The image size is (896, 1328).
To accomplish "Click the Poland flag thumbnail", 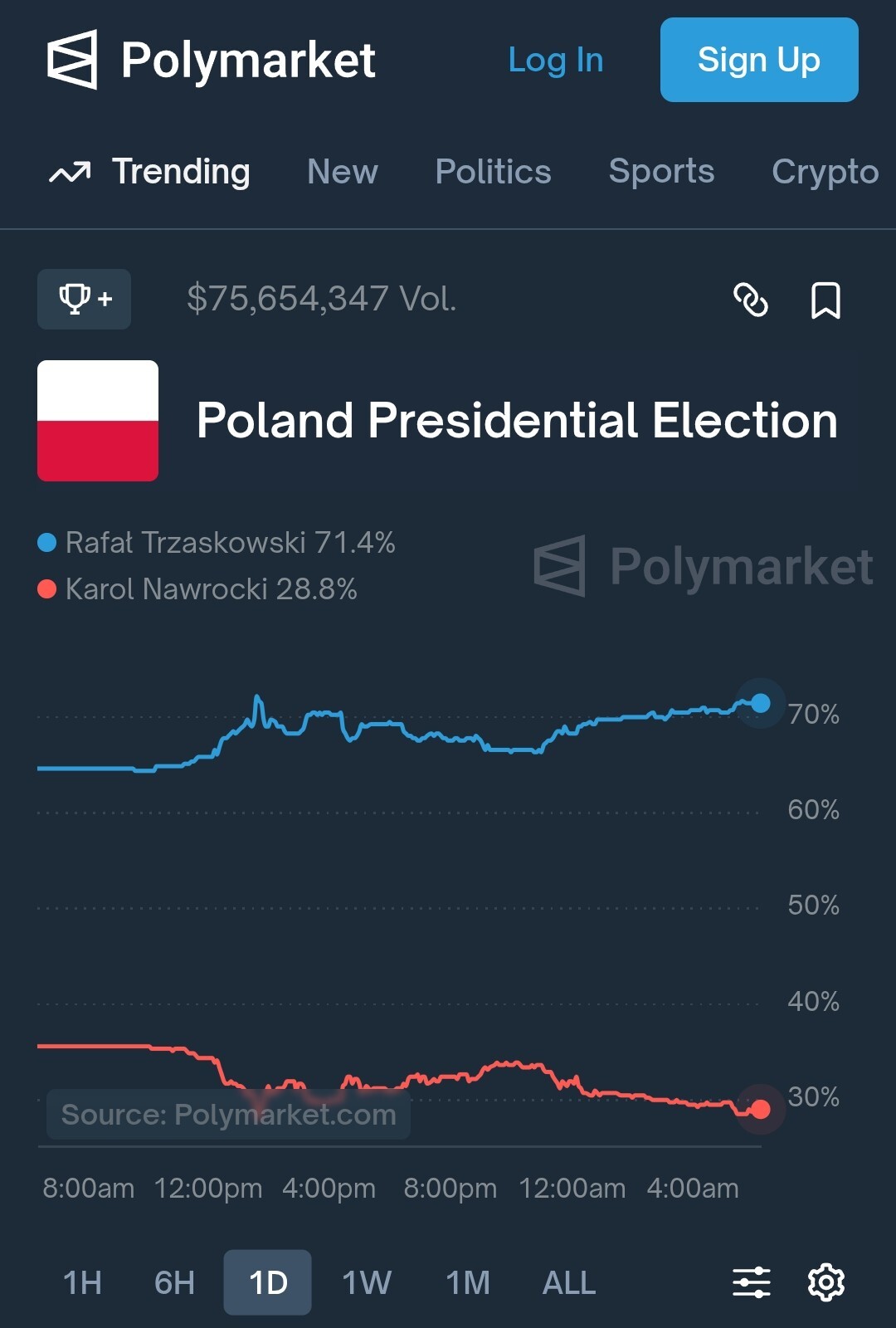I will point(98,421).
